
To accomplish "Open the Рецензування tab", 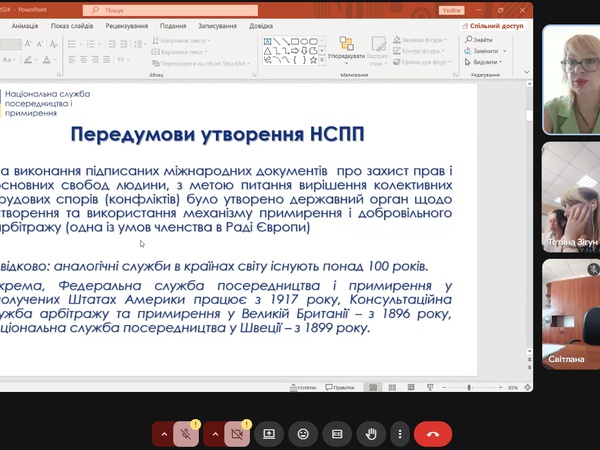I will pyautogui.click(x=127, y=26).
